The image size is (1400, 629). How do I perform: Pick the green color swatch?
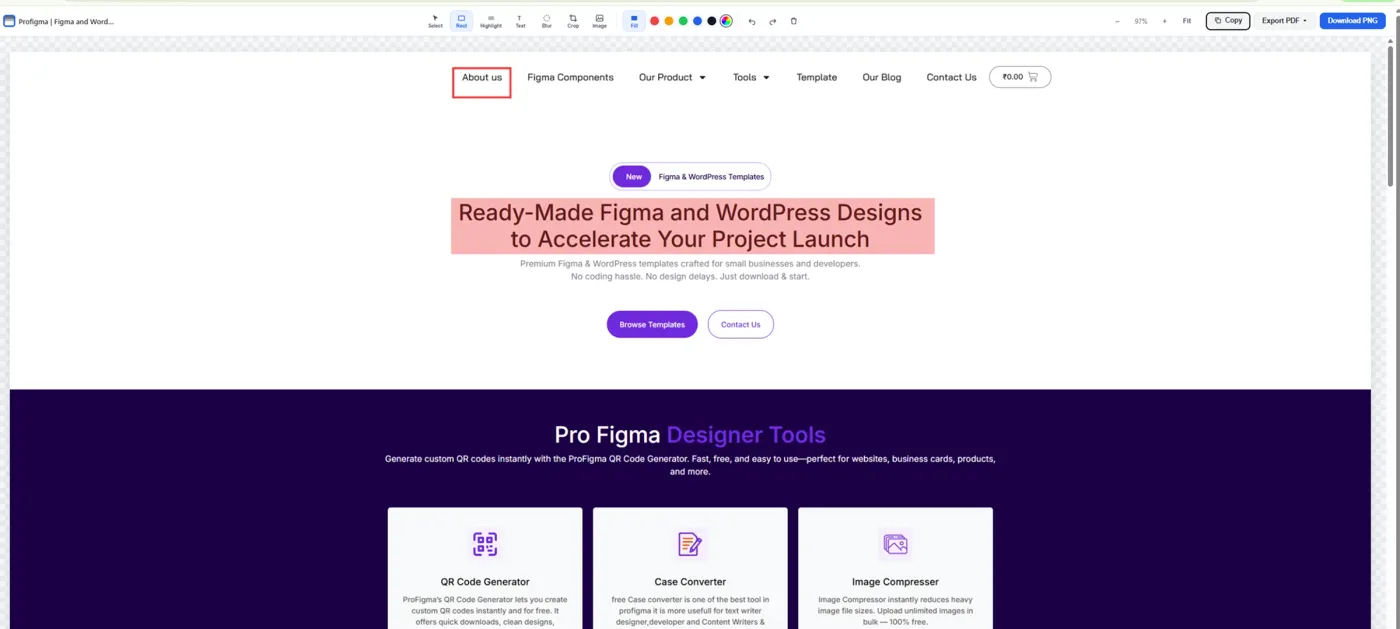coord(683,21)
